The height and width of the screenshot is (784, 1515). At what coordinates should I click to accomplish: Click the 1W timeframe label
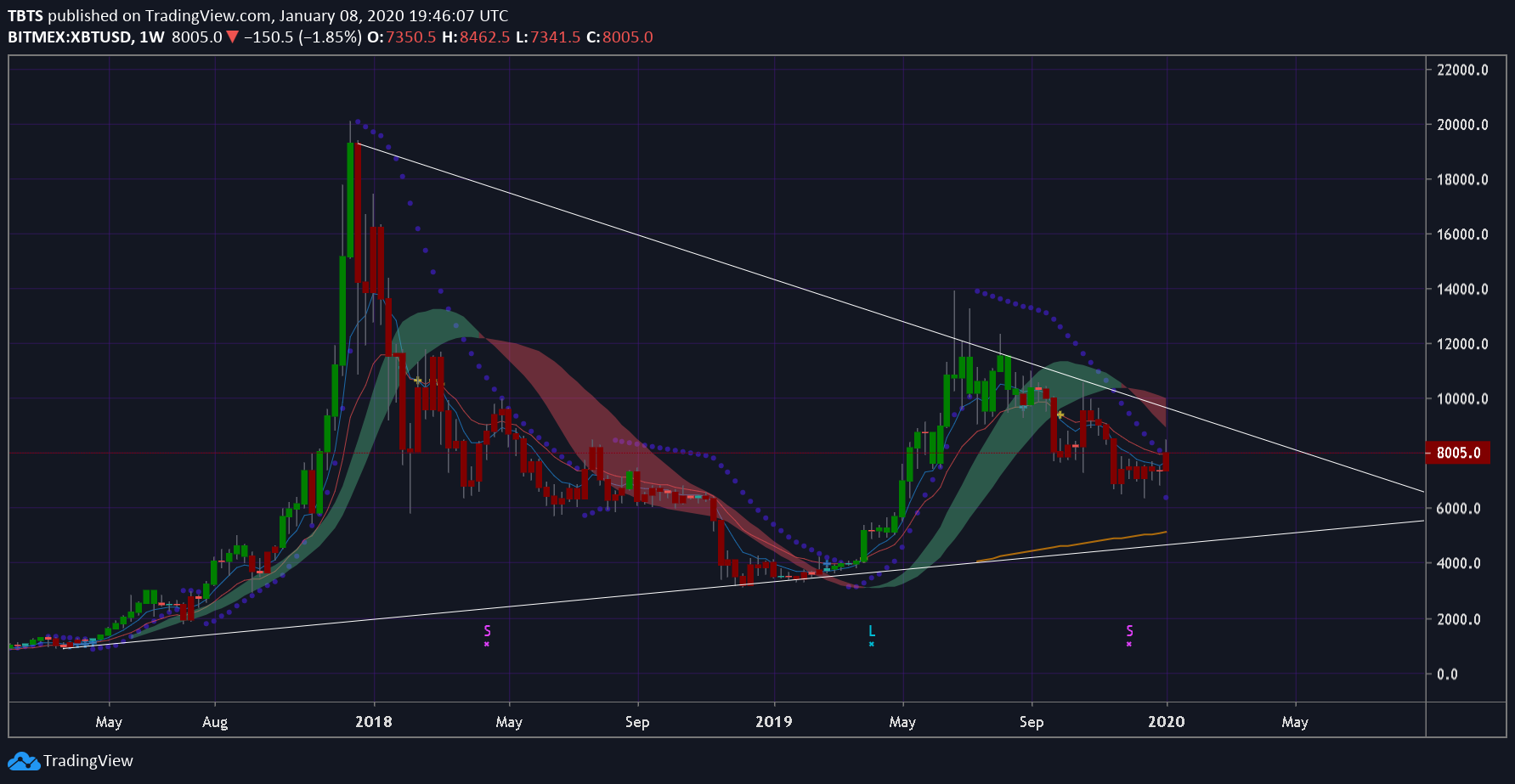[151, 37]
